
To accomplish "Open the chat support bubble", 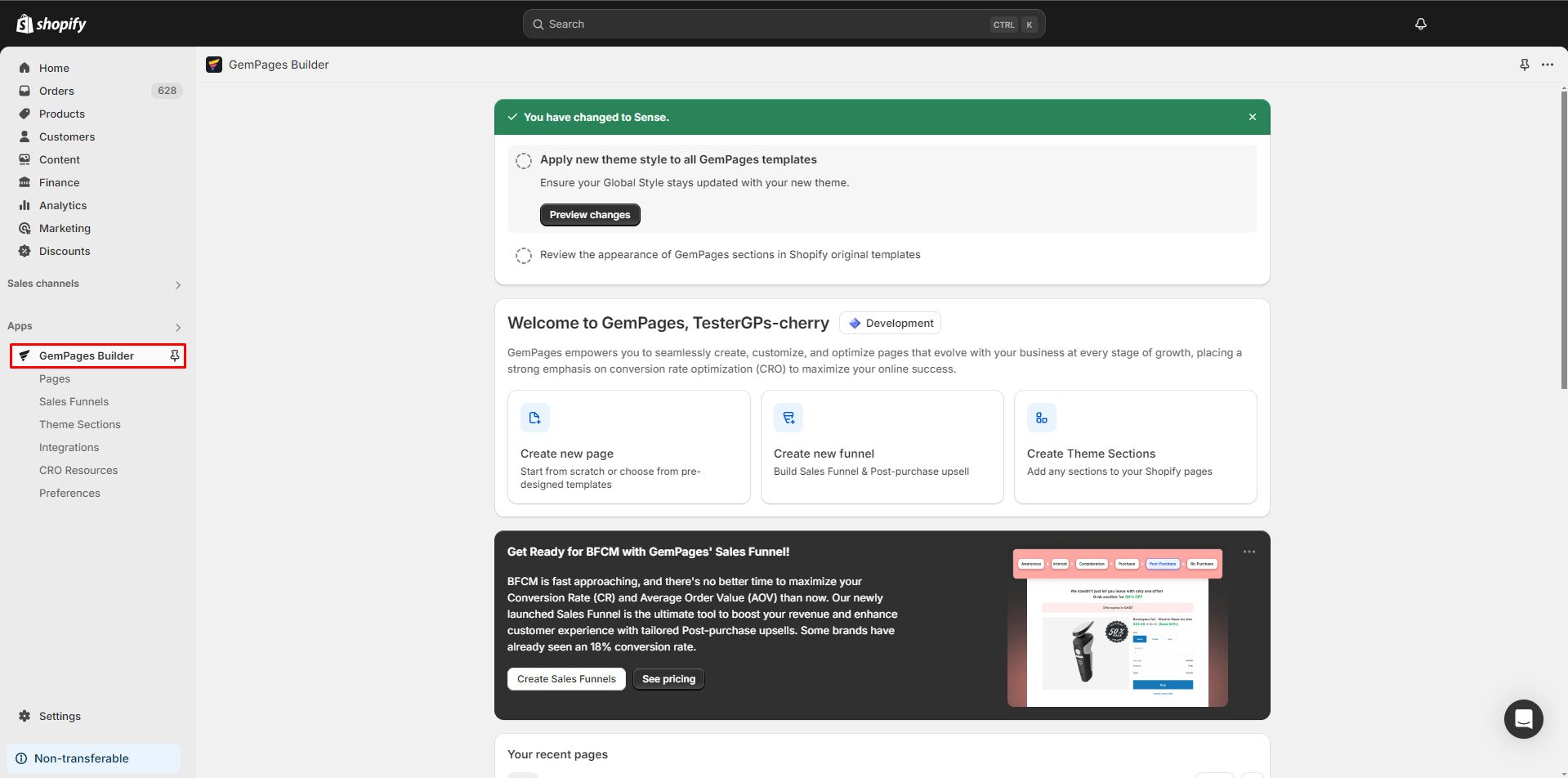I will tap(1524, 719).
